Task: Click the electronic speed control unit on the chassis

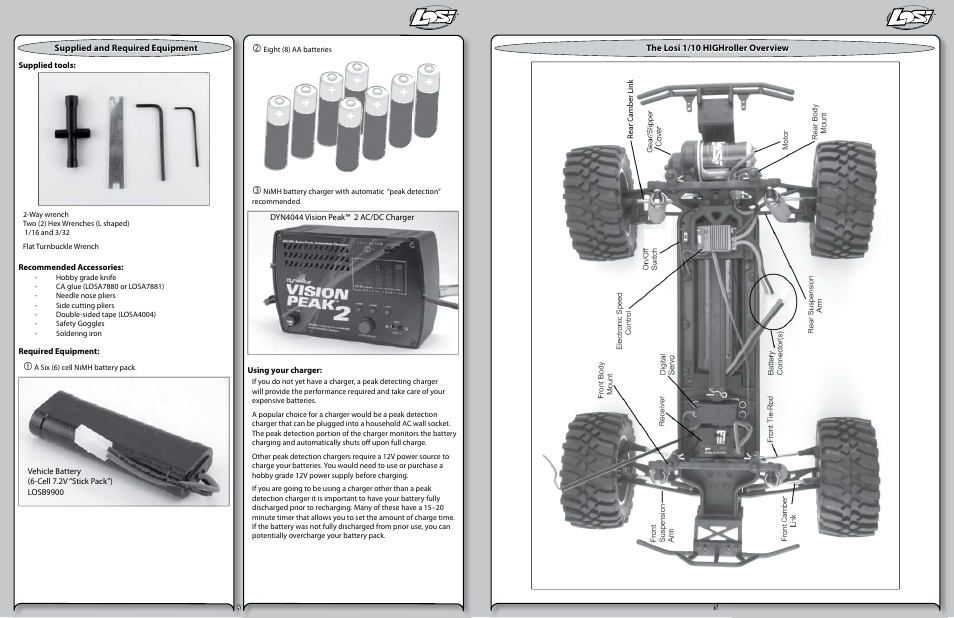Action: pyautogui.click(x=716, y=237)
